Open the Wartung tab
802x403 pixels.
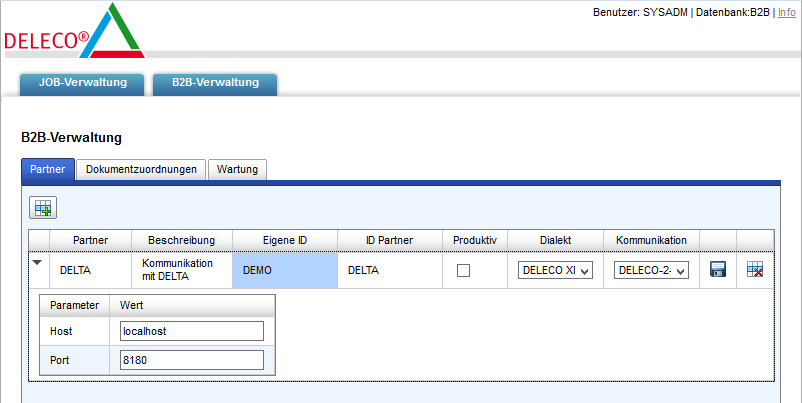click(237, 170)
